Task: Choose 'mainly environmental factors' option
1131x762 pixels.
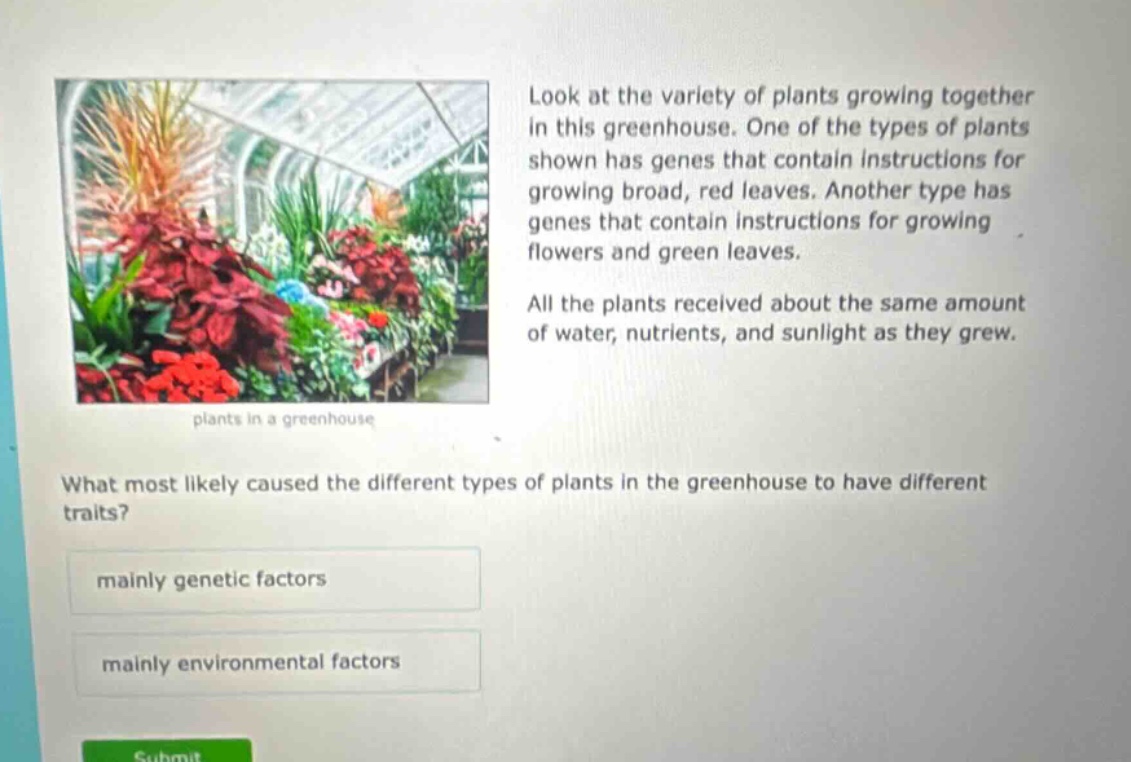Action: pos(278,662)
